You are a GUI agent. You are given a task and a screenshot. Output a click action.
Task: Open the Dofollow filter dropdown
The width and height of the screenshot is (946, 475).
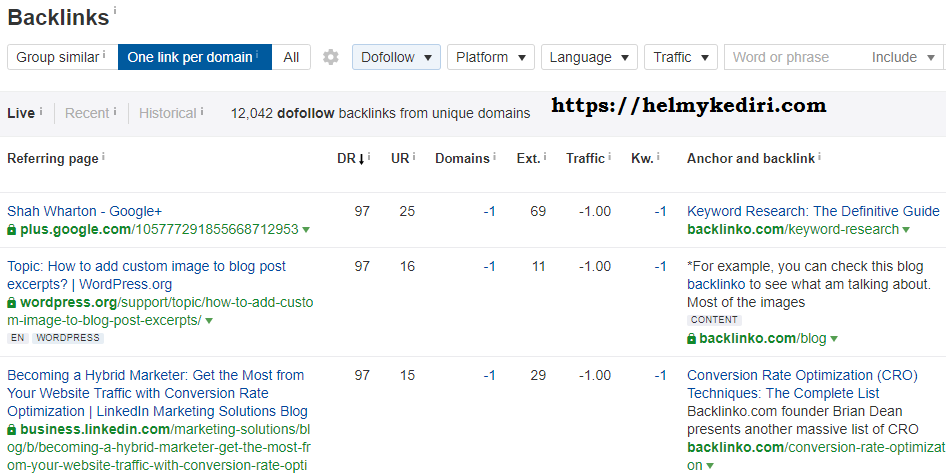click(396, 57)
